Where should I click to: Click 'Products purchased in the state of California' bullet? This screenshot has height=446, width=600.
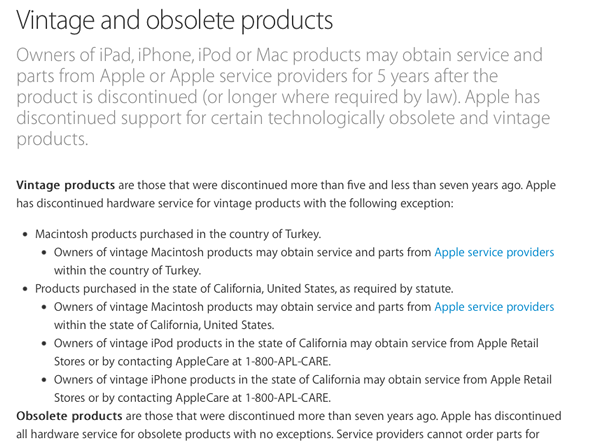(244, 289)
